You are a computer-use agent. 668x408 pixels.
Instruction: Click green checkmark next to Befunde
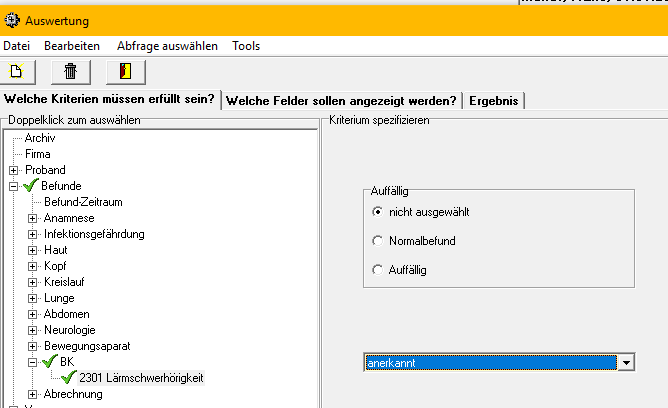pos(30,186)
